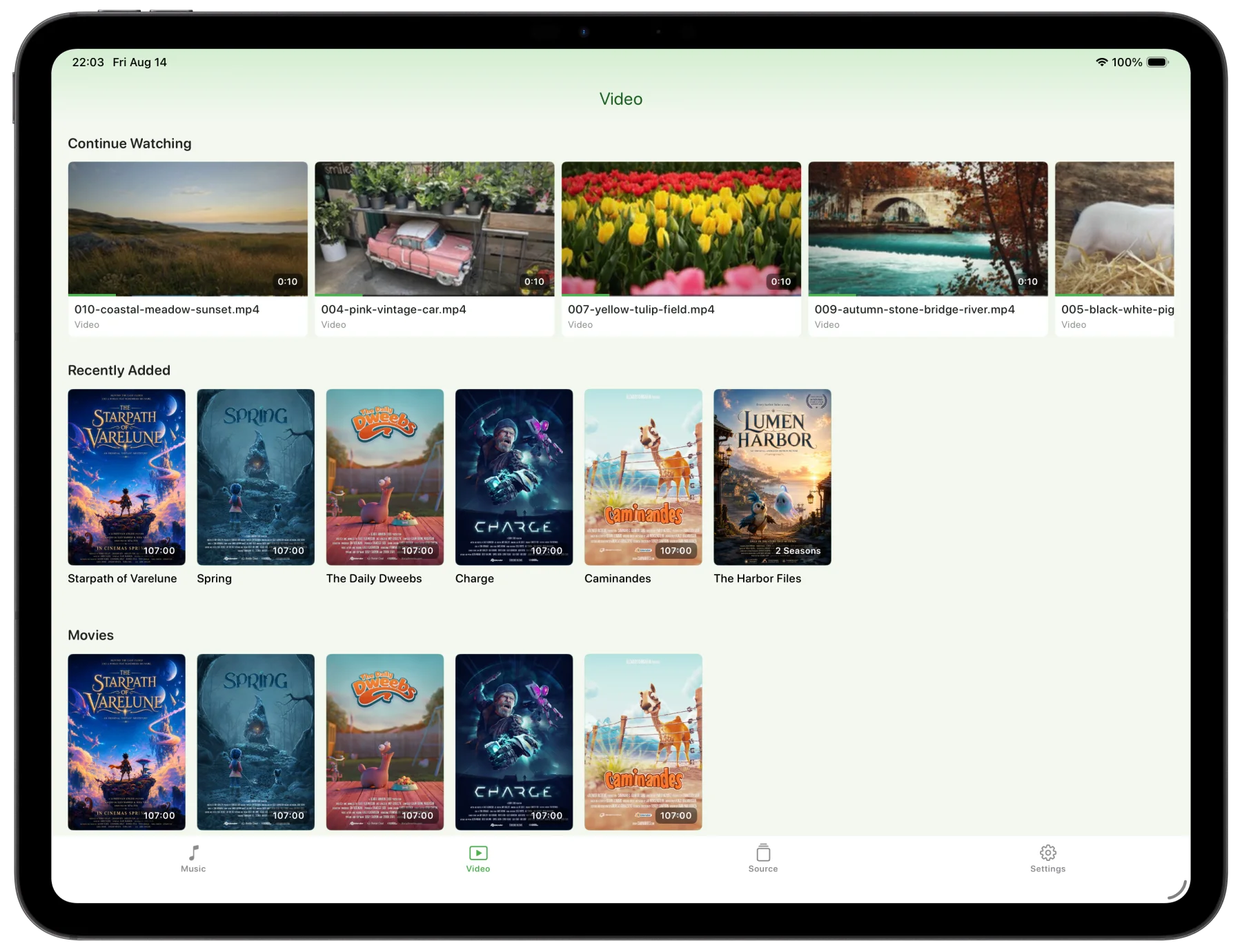Tap the battery indicator icon
The width and height of the screenshot is (1242, 952).
(1158, 62)
